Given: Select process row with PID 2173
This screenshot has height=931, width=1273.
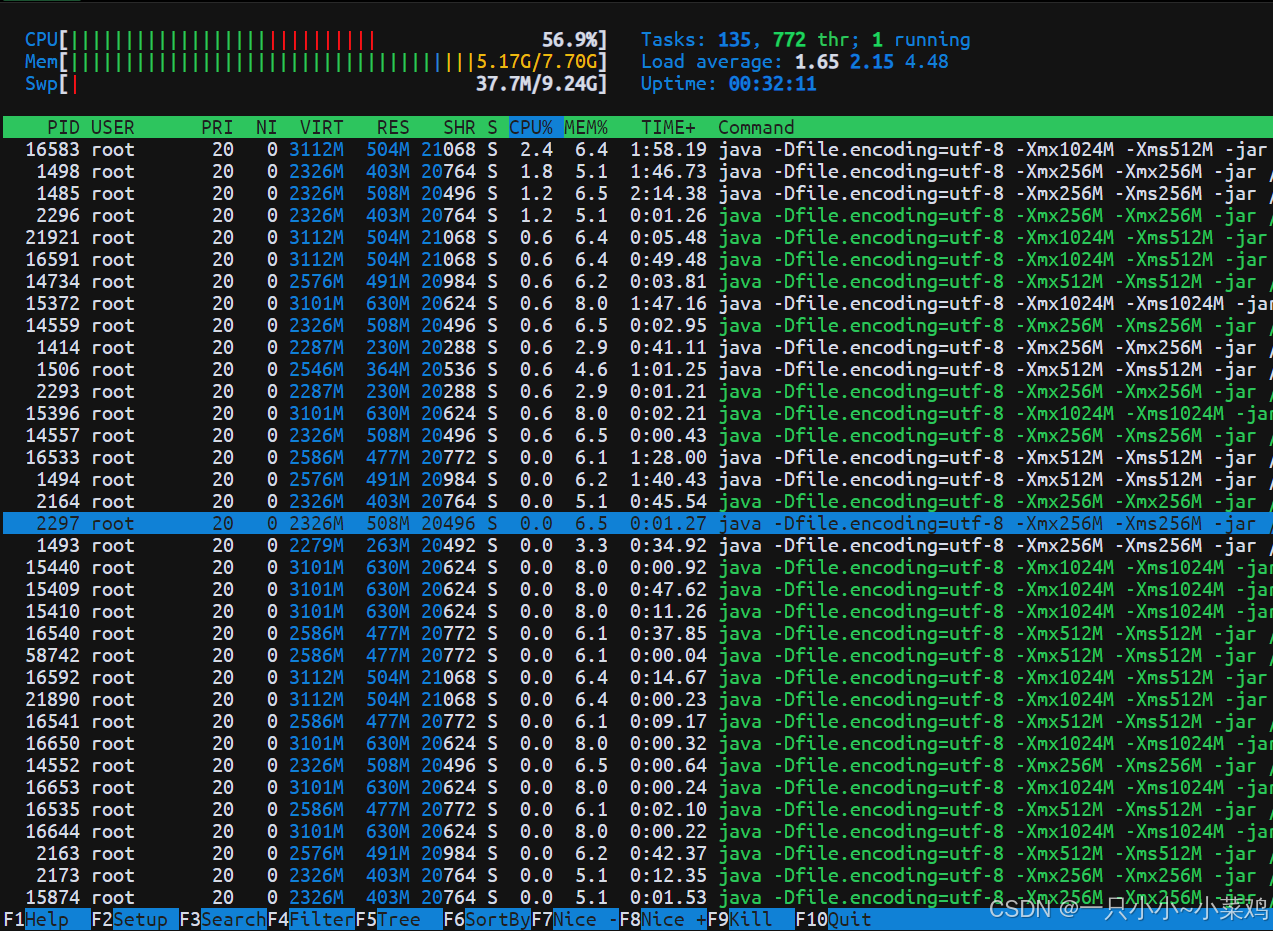Looking at the screenshot, I should coord(636,876).
